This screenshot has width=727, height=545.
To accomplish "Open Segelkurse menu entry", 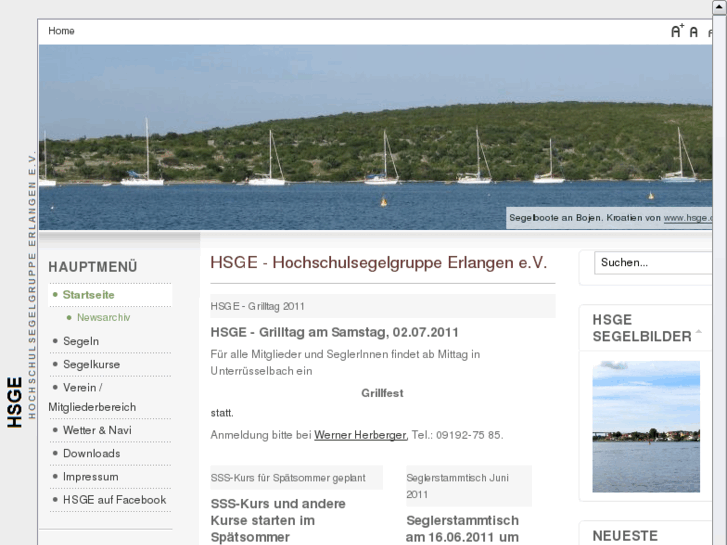I will coord(91,364).
